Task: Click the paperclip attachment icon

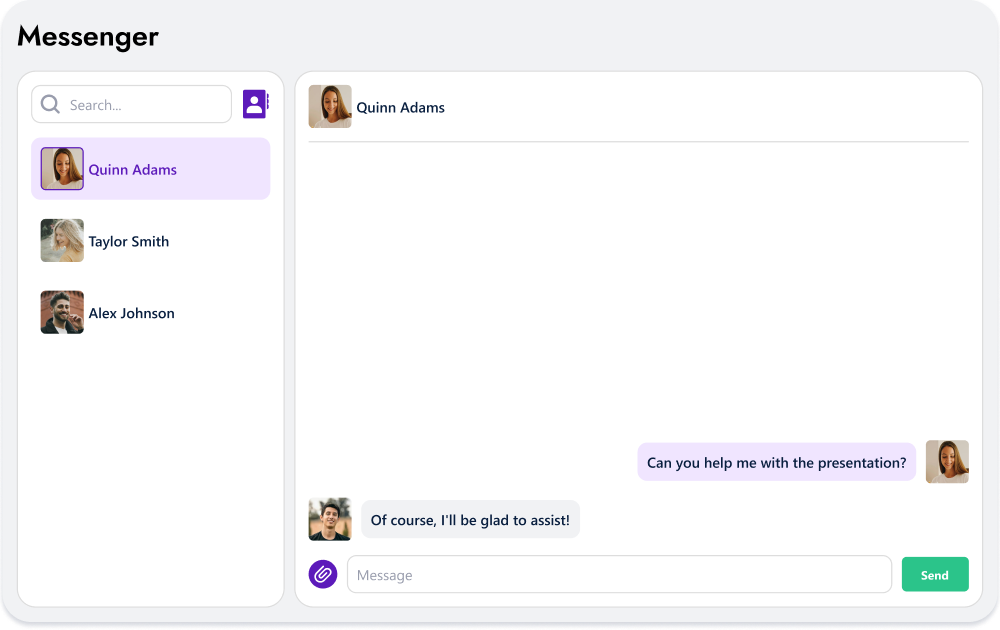Action: pos(322,574)
